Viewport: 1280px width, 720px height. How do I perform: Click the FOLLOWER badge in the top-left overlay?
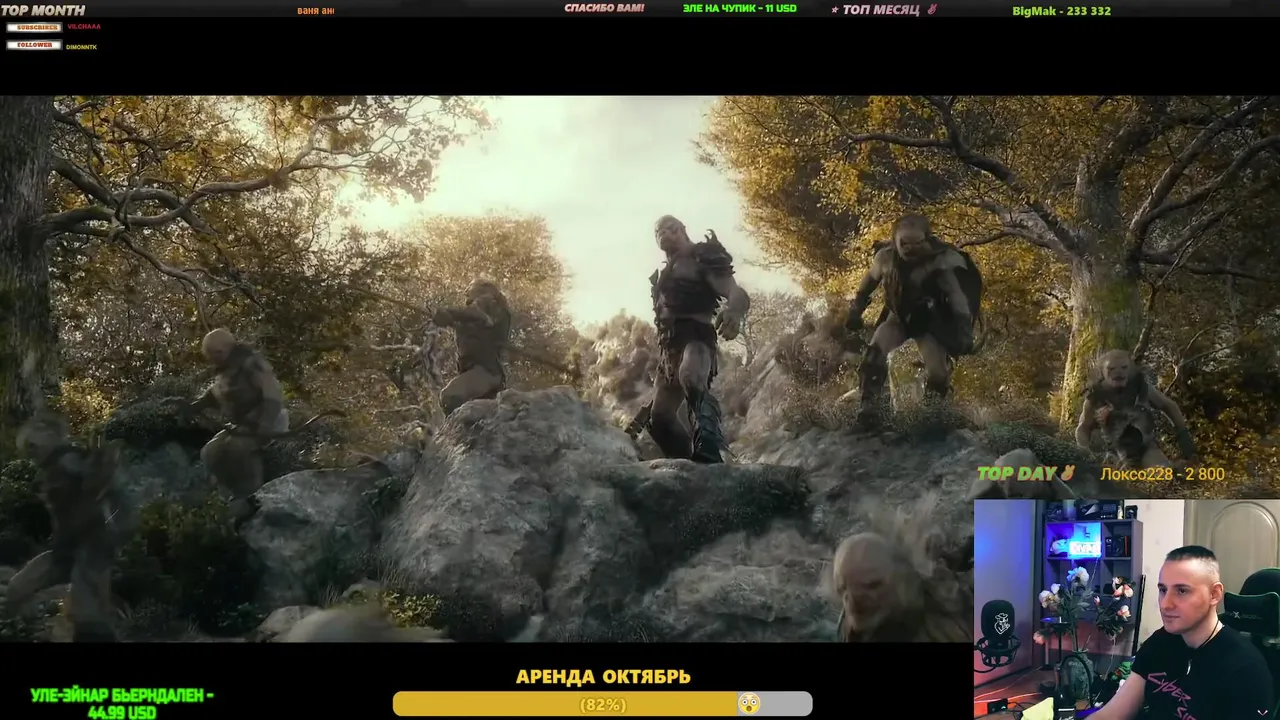tap(34, 45)
